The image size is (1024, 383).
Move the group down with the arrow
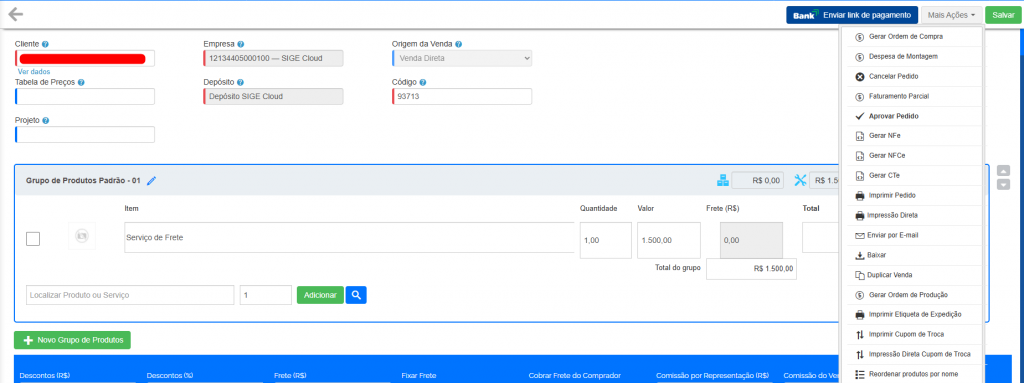[x=1004, y=184]
